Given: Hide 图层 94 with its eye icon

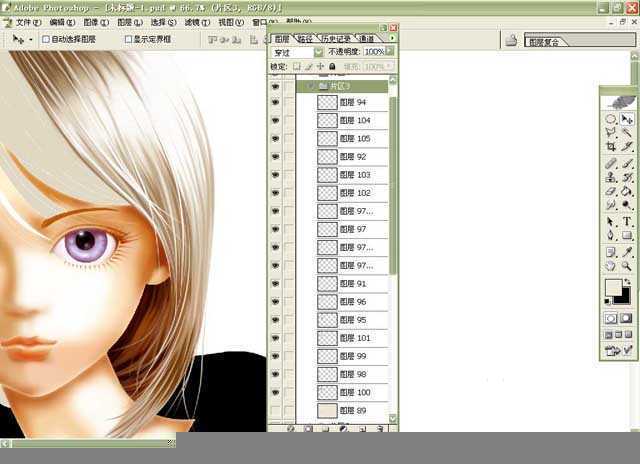Looking at the screenshot, I should pyautogui.click(x=276, y=102).
